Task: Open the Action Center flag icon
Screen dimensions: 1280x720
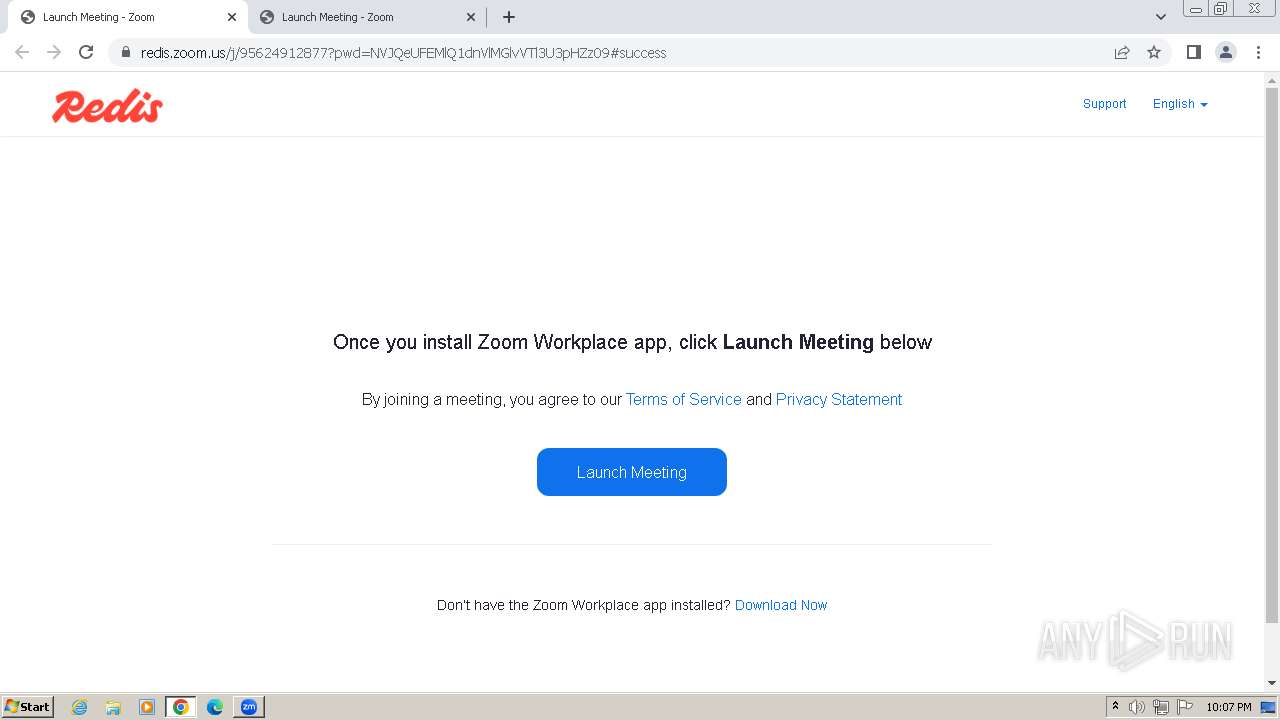Action: [x=1185, y=707]
